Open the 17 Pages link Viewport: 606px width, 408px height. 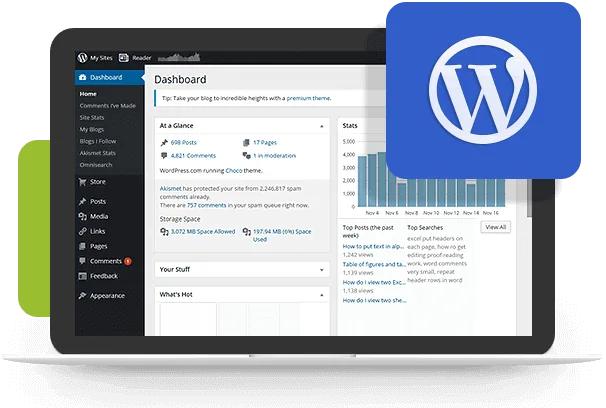(x=265, y=143)
